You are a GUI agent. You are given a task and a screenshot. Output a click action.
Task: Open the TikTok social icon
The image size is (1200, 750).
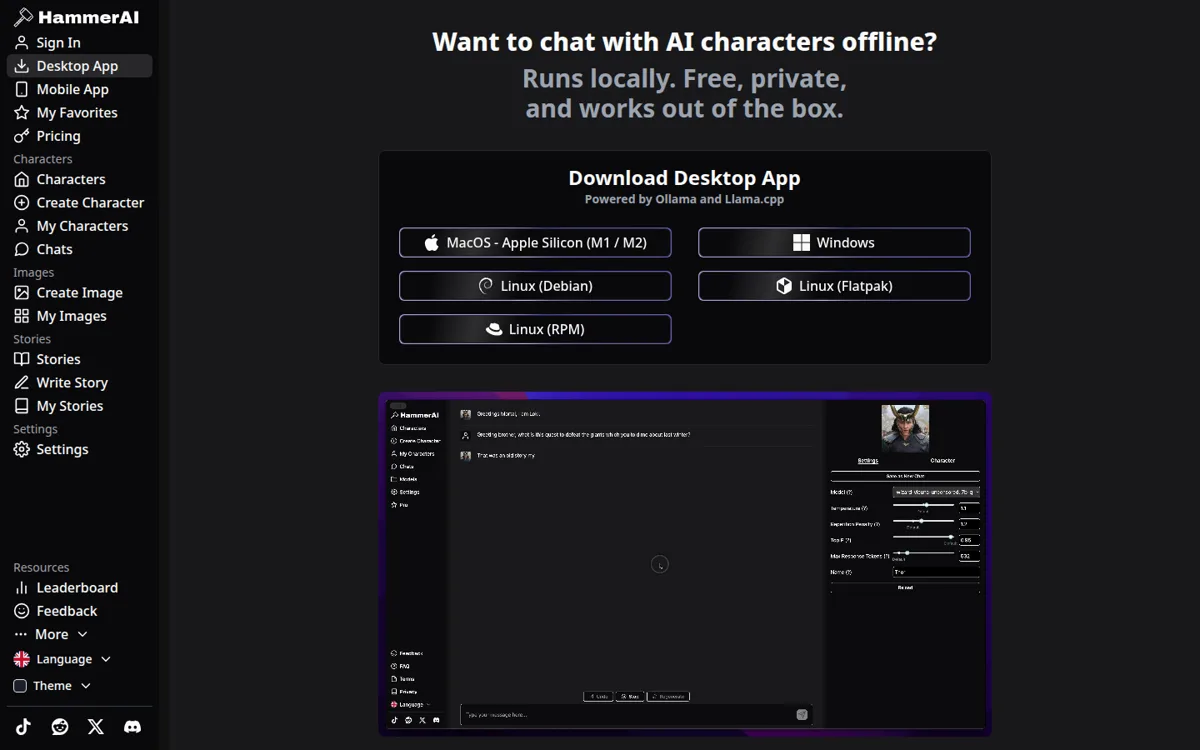pyautogui.click(x=23, y=727)
